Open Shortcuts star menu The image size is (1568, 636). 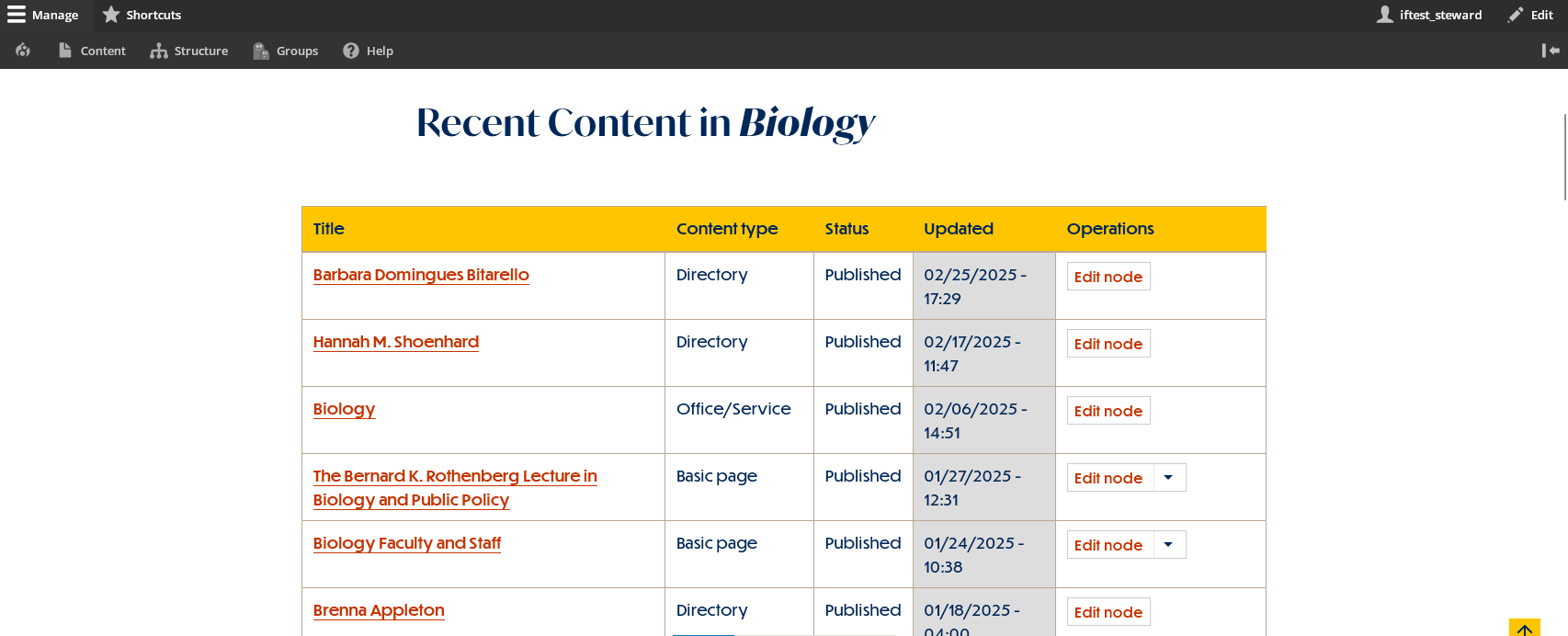(142, 15)
